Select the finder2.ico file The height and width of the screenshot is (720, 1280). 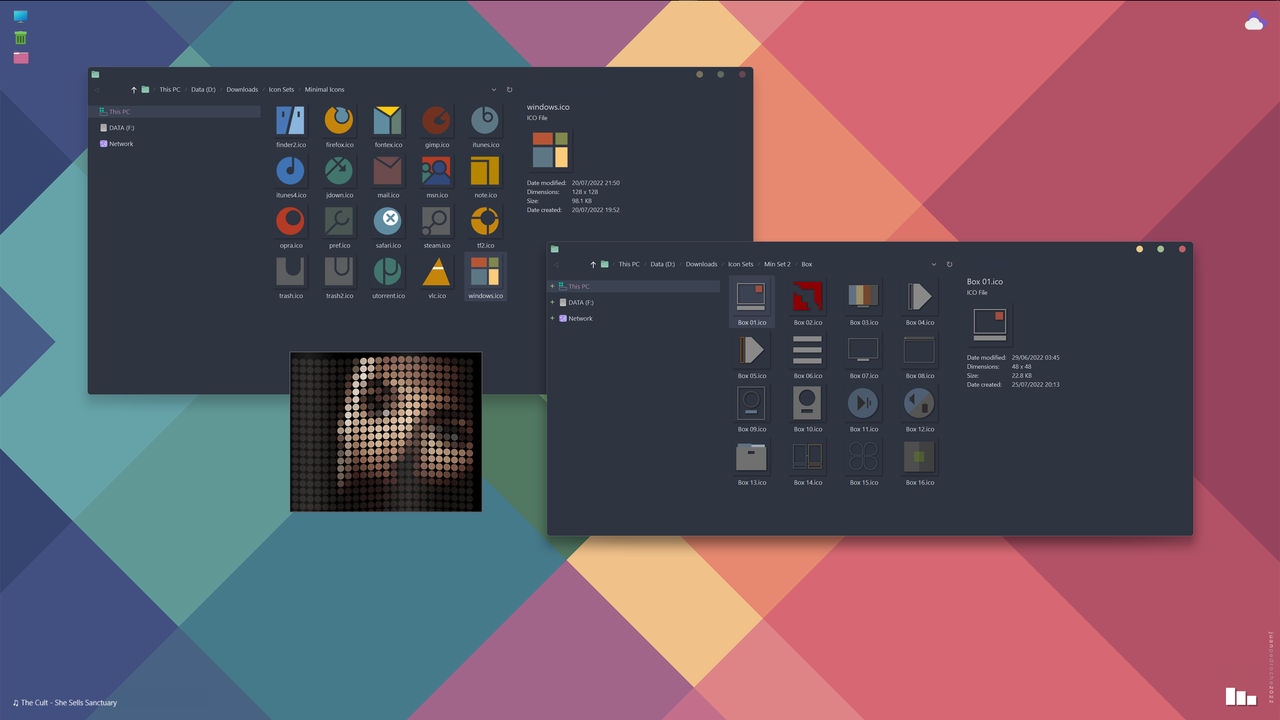291,127
